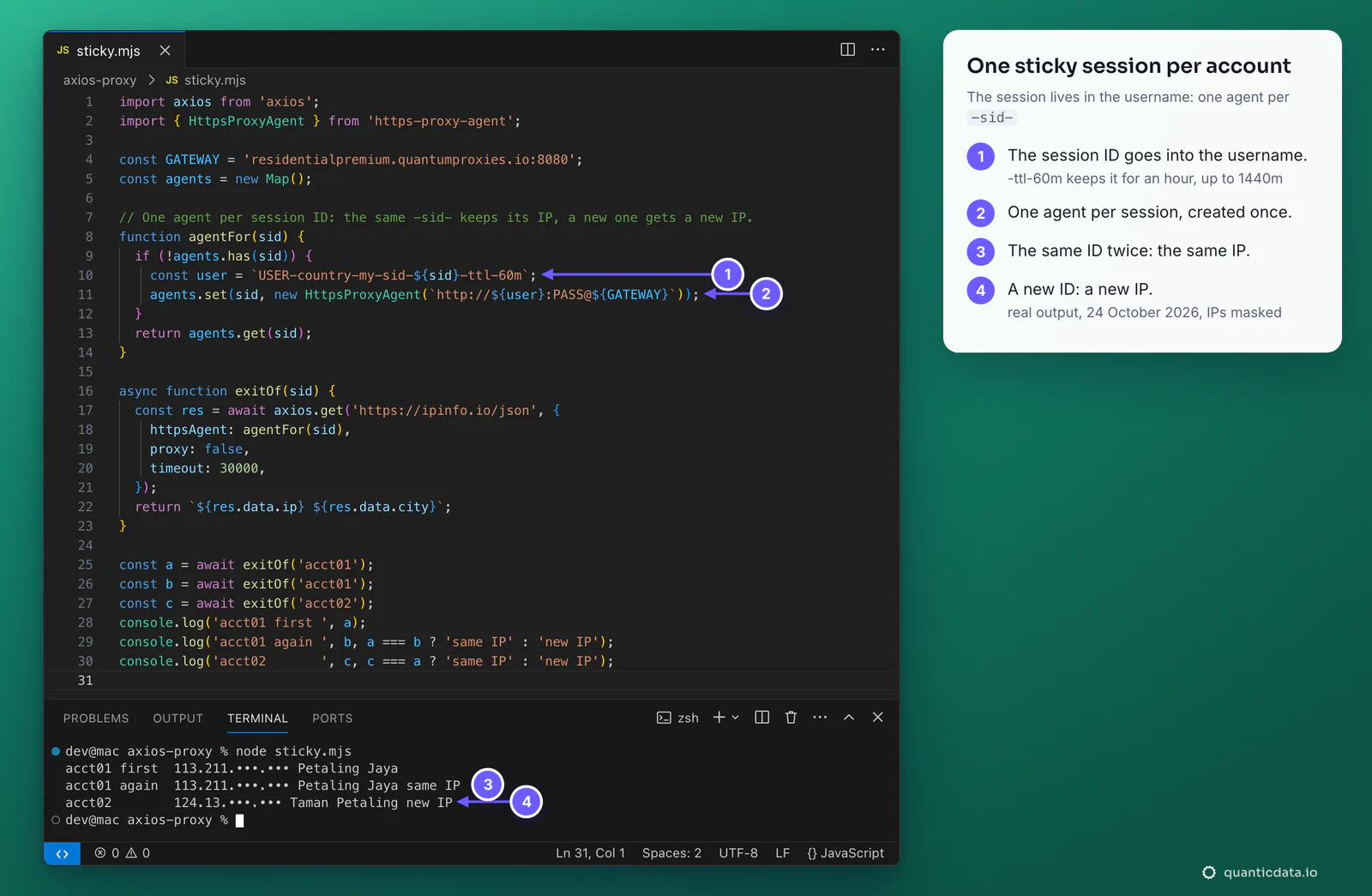The height and width of the screenshot is (896, 1372).
Task: Click 'One sticky session per account' heading
Action: click(1128, 66)
